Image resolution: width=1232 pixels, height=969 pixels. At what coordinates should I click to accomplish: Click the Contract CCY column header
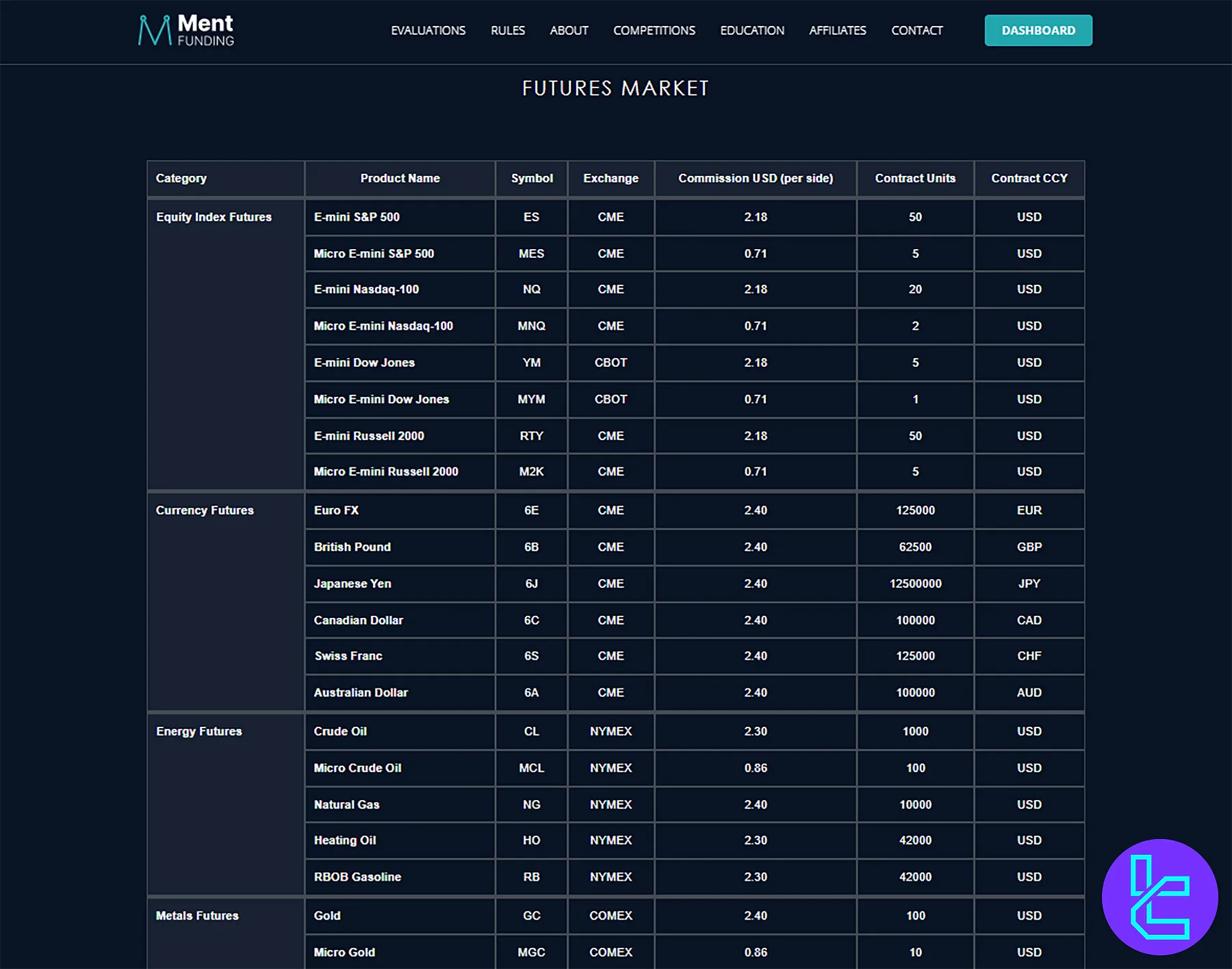tap(1029, 179)
